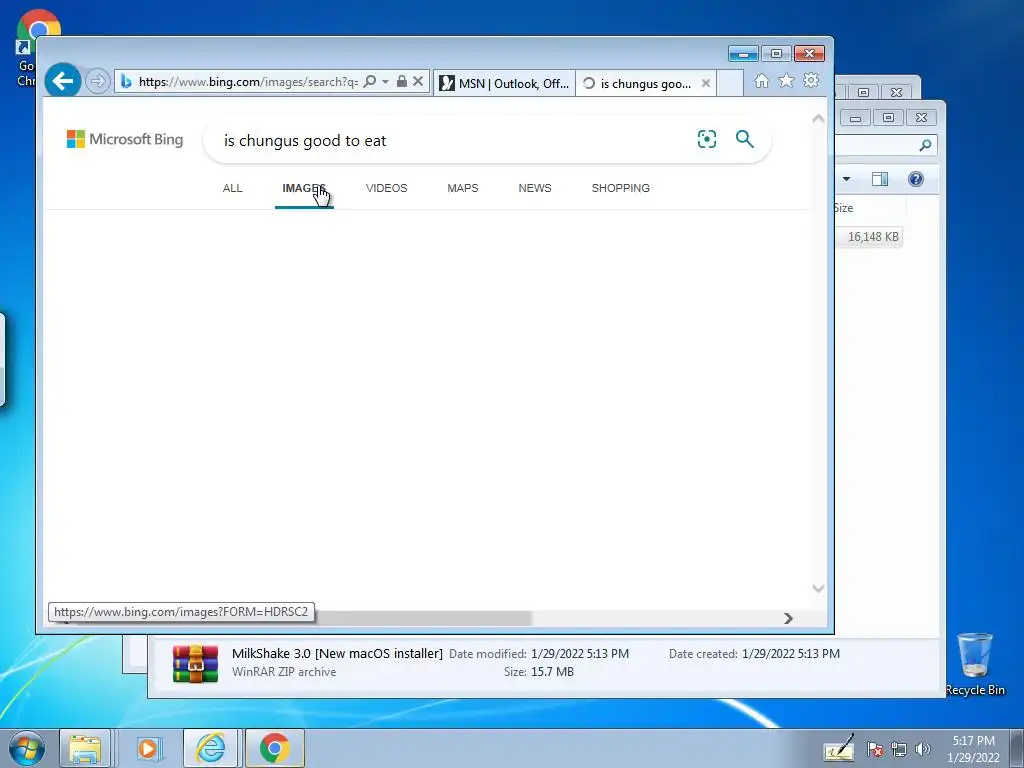Screen dimensions: 1024x768
Task: Click the IE address bar URL
Action: [x=248, y=82]
